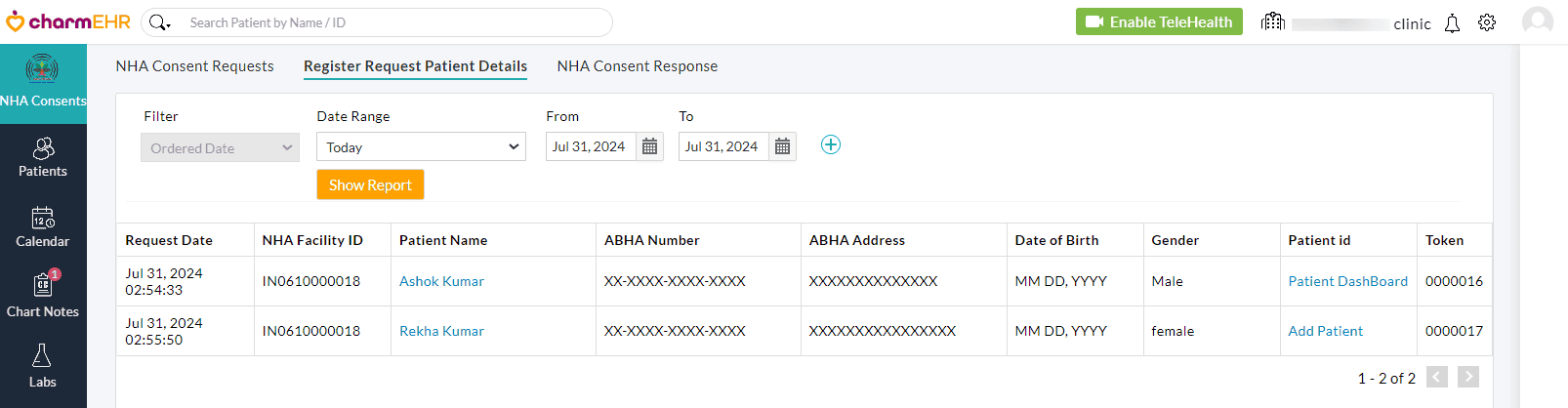Click the To date field
The image size is (1568, 408).
723,146
